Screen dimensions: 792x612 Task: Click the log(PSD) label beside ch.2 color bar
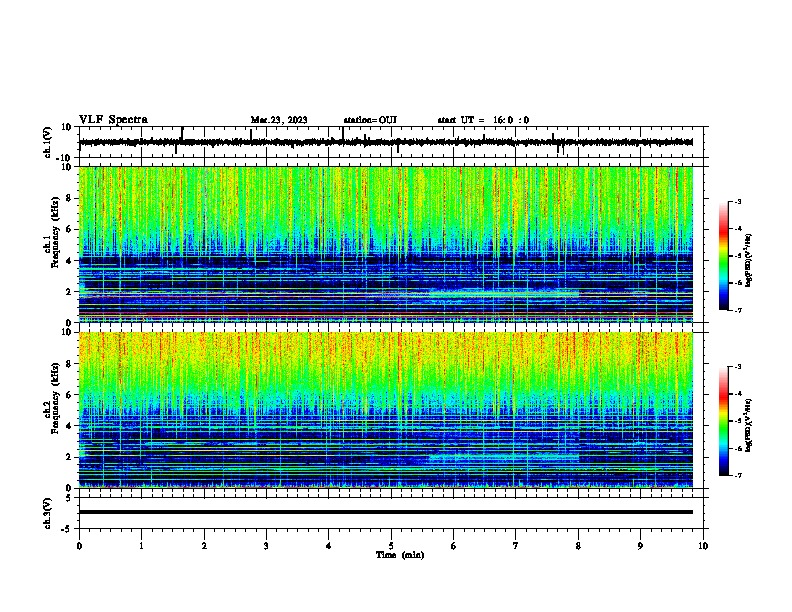[749, 425]
